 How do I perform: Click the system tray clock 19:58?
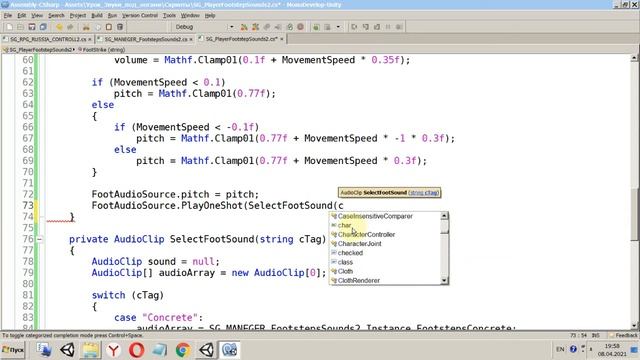[612, 346]
